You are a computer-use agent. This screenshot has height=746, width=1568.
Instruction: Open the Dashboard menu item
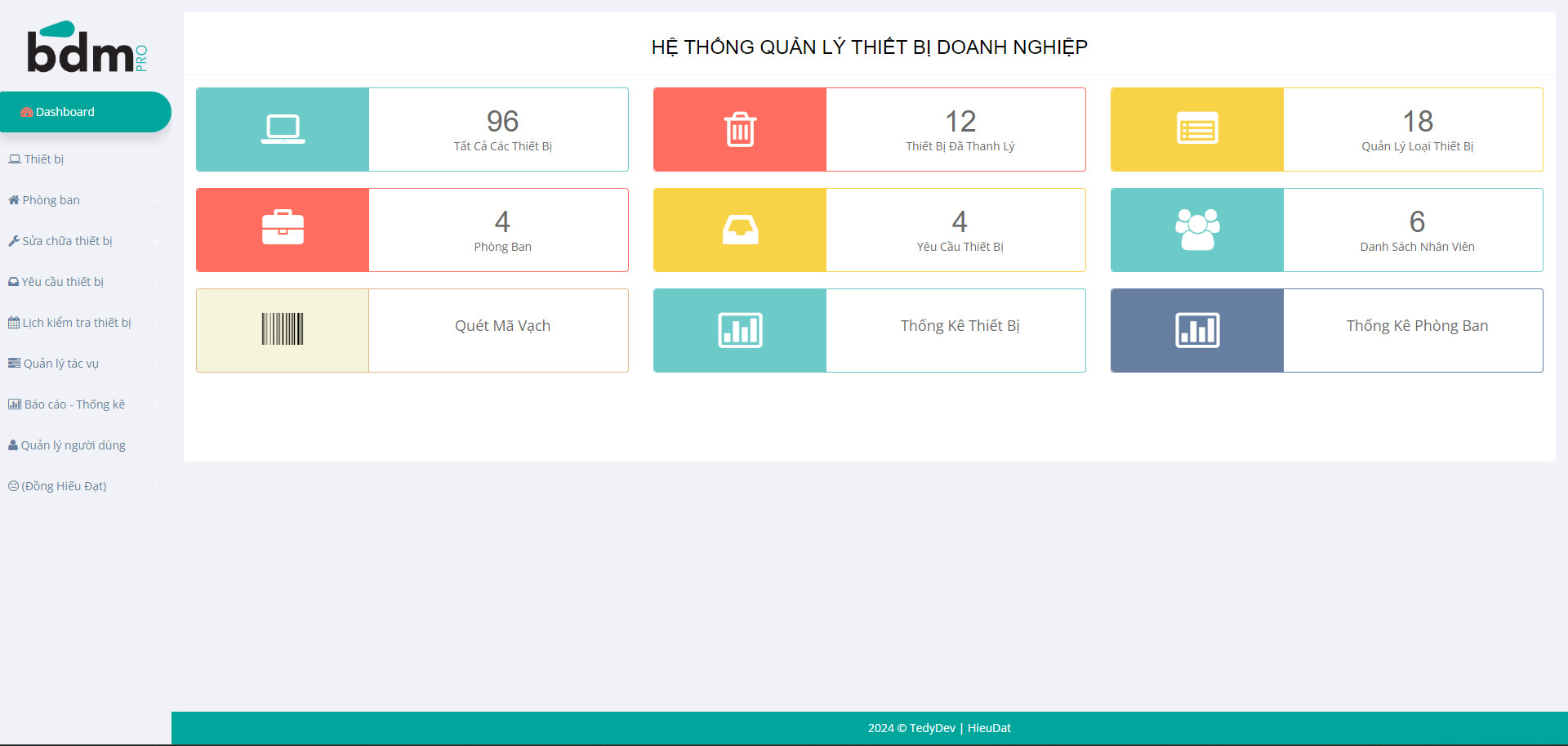[86, 112]
